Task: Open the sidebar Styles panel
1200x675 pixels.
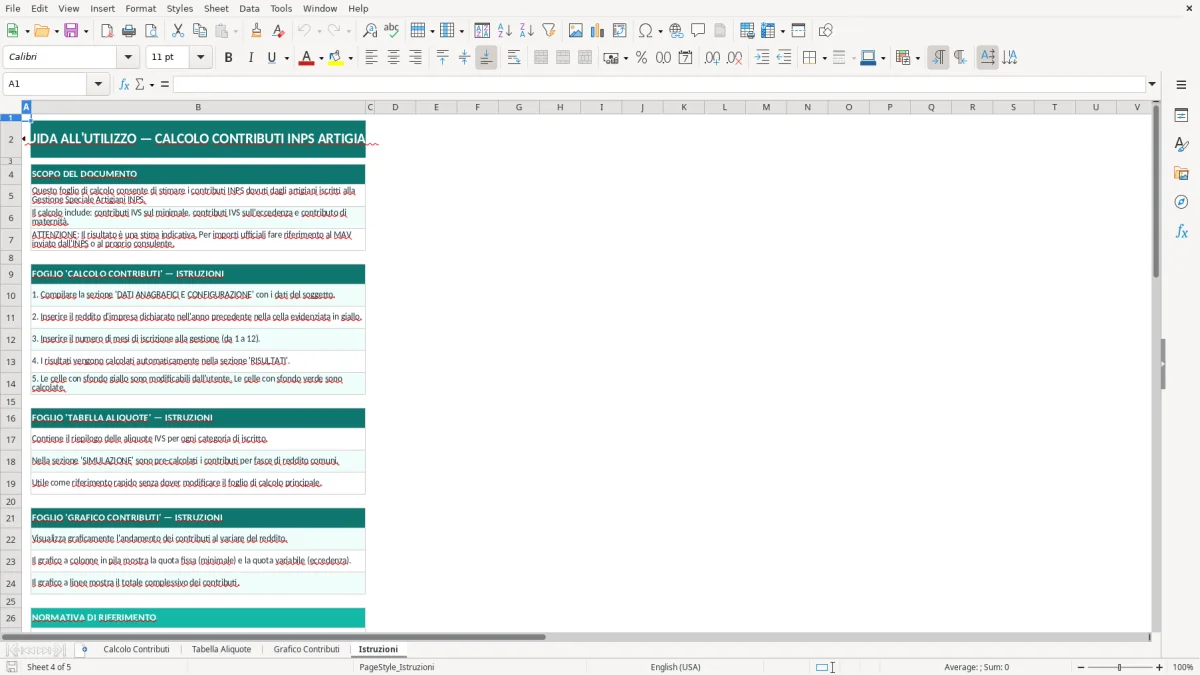Action: click(x=1181, y=144)
